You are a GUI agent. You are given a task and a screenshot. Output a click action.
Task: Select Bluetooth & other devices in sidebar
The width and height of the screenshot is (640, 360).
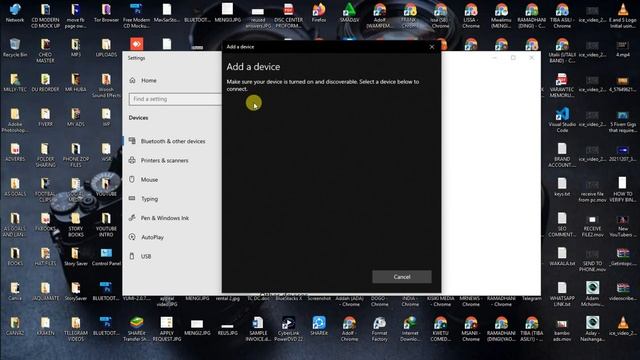pos(173,141)
